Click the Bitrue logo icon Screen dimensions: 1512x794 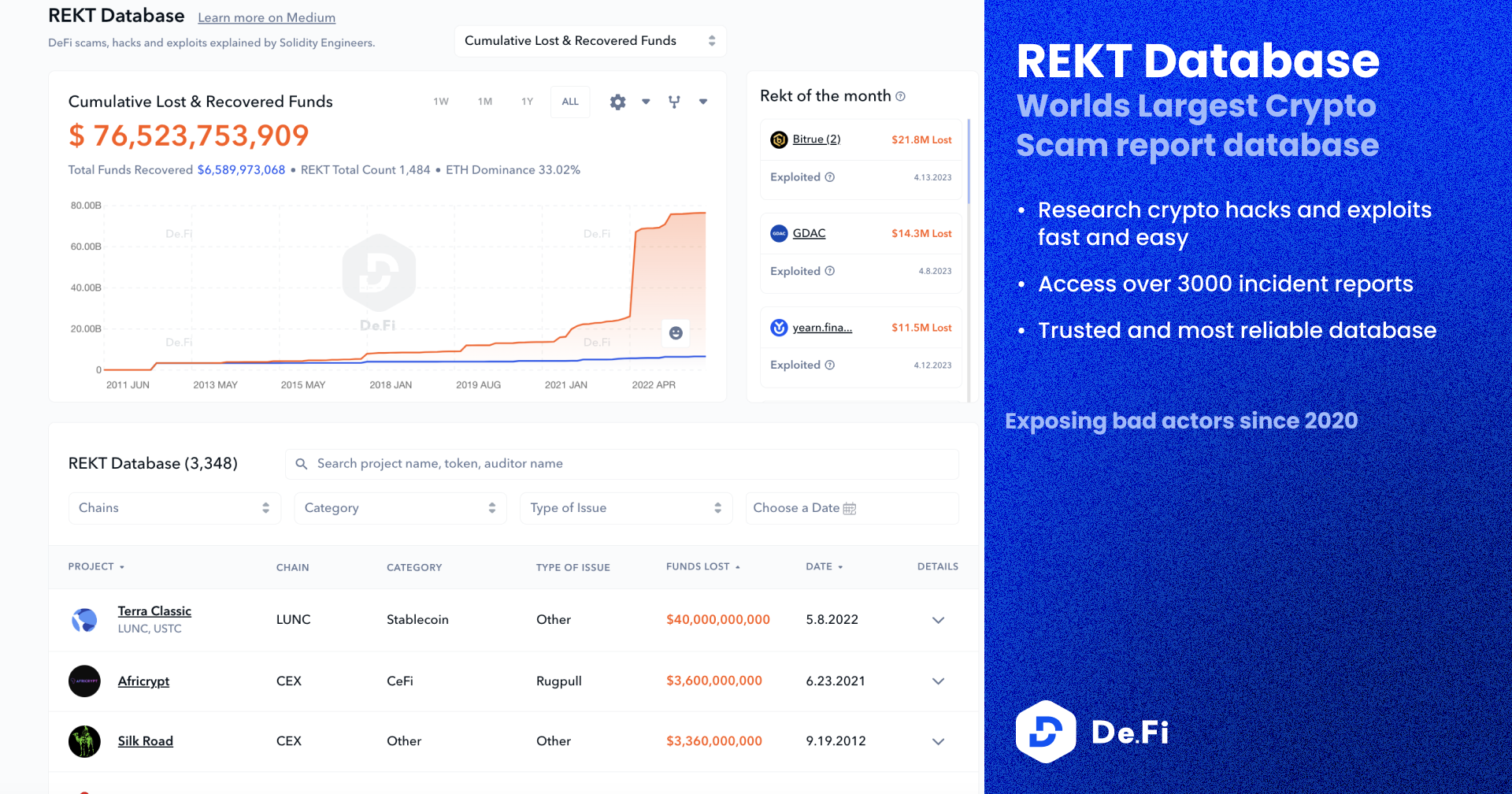pyautogui.click(x=779, y=139)
